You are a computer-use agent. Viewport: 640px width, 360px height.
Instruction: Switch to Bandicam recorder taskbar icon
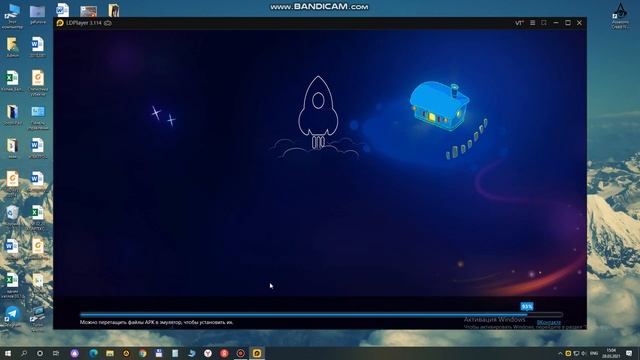coord(240,353)
